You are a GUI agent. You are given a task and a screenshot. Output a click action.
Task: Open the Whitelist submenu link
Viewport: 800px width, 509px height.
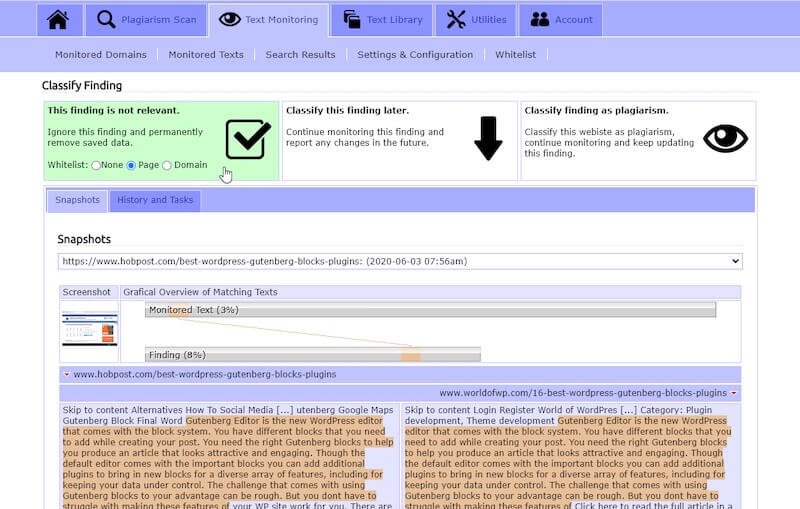point(515,55)
